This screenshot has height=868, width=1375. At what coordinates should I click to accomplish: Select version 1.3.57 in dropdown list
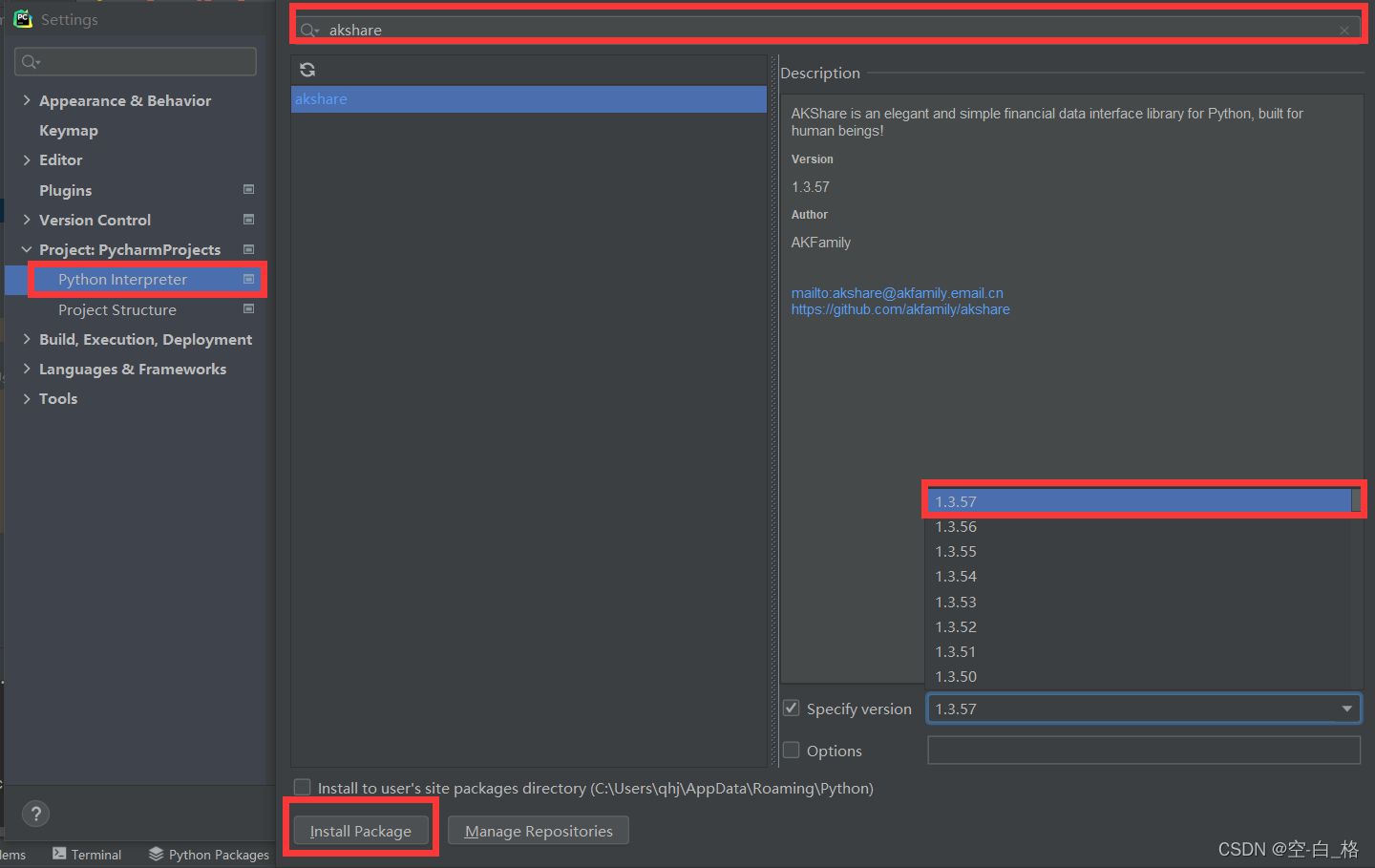click(1138, 501)
